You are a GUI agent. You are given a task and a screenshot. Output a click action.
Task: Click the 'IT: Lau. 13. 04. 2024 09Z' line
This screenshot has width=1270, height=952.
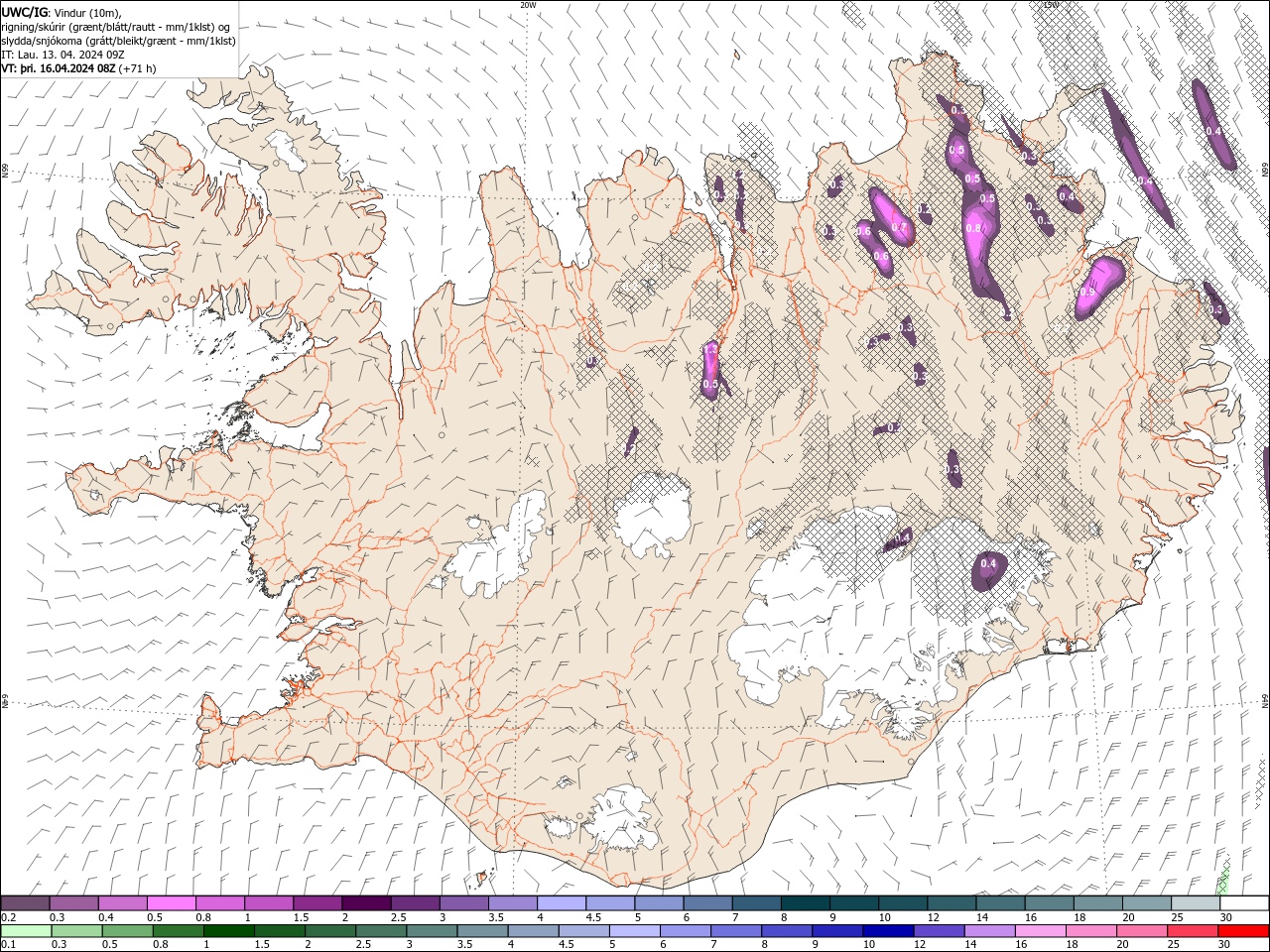[63, 55]
